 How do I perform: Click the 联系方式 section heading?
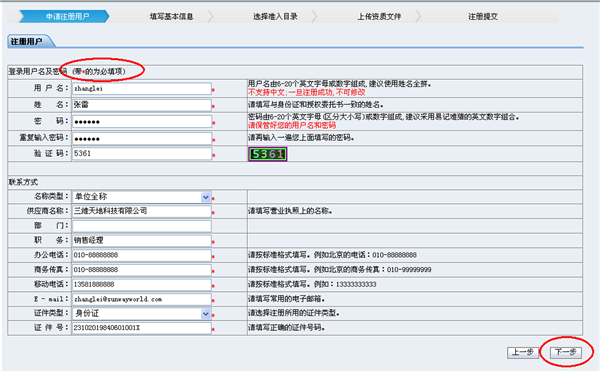pos(23,182)
